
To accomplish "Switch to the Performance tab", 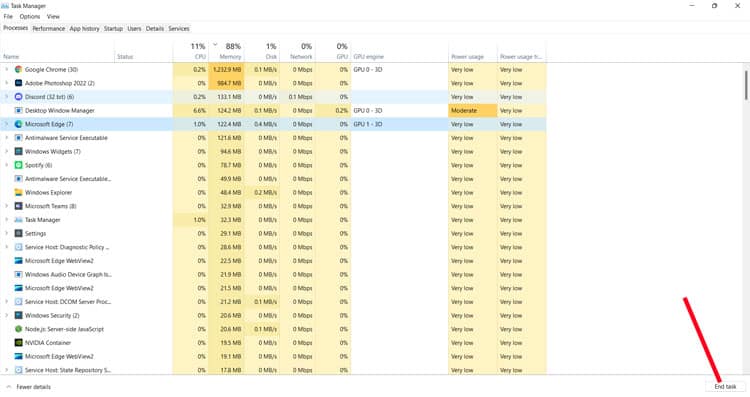I will pyautogui.click(x=49, y=29).
